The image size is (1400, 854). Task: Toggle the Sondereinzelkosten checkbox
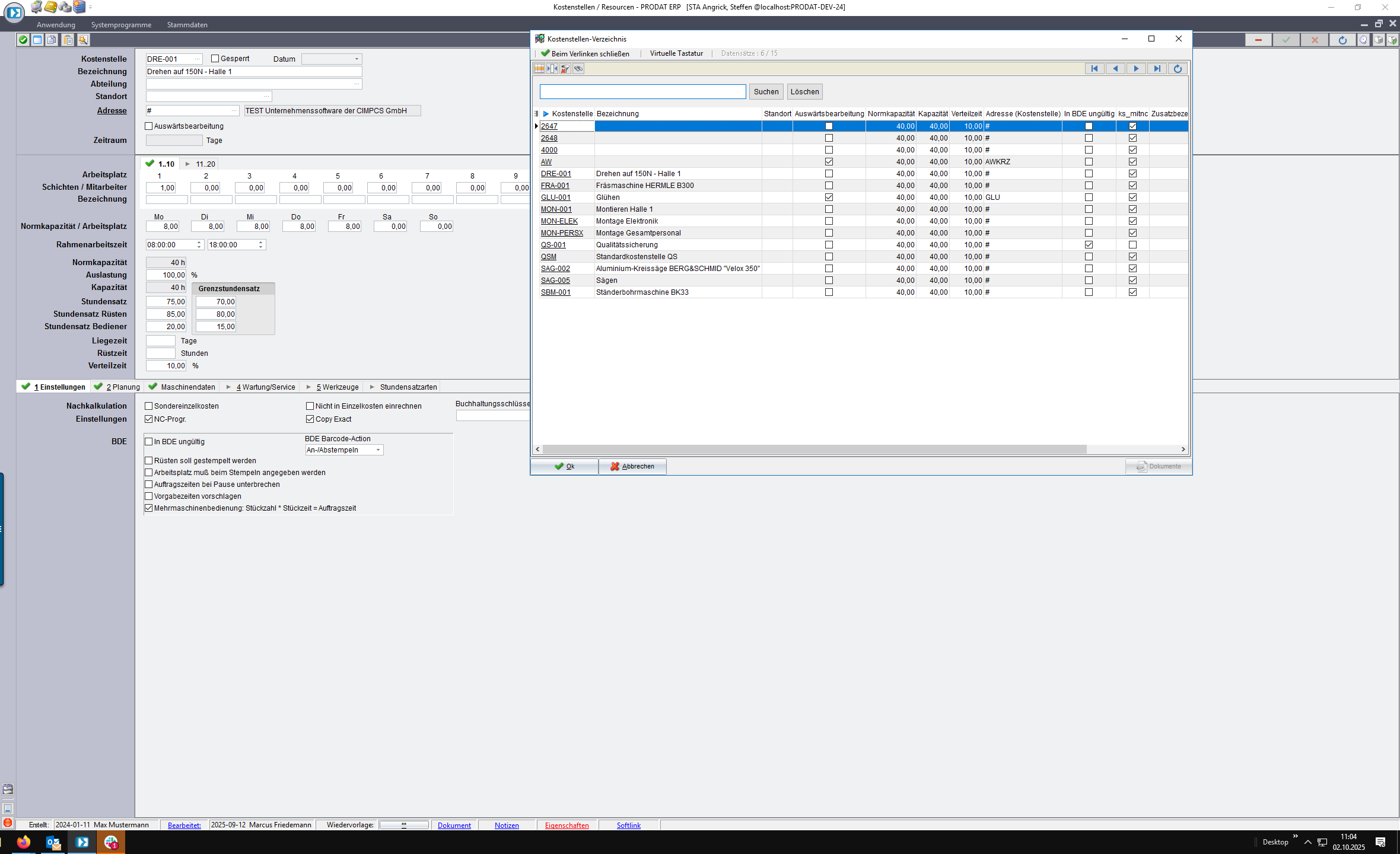pyautogui.click(x=149, y=406)
